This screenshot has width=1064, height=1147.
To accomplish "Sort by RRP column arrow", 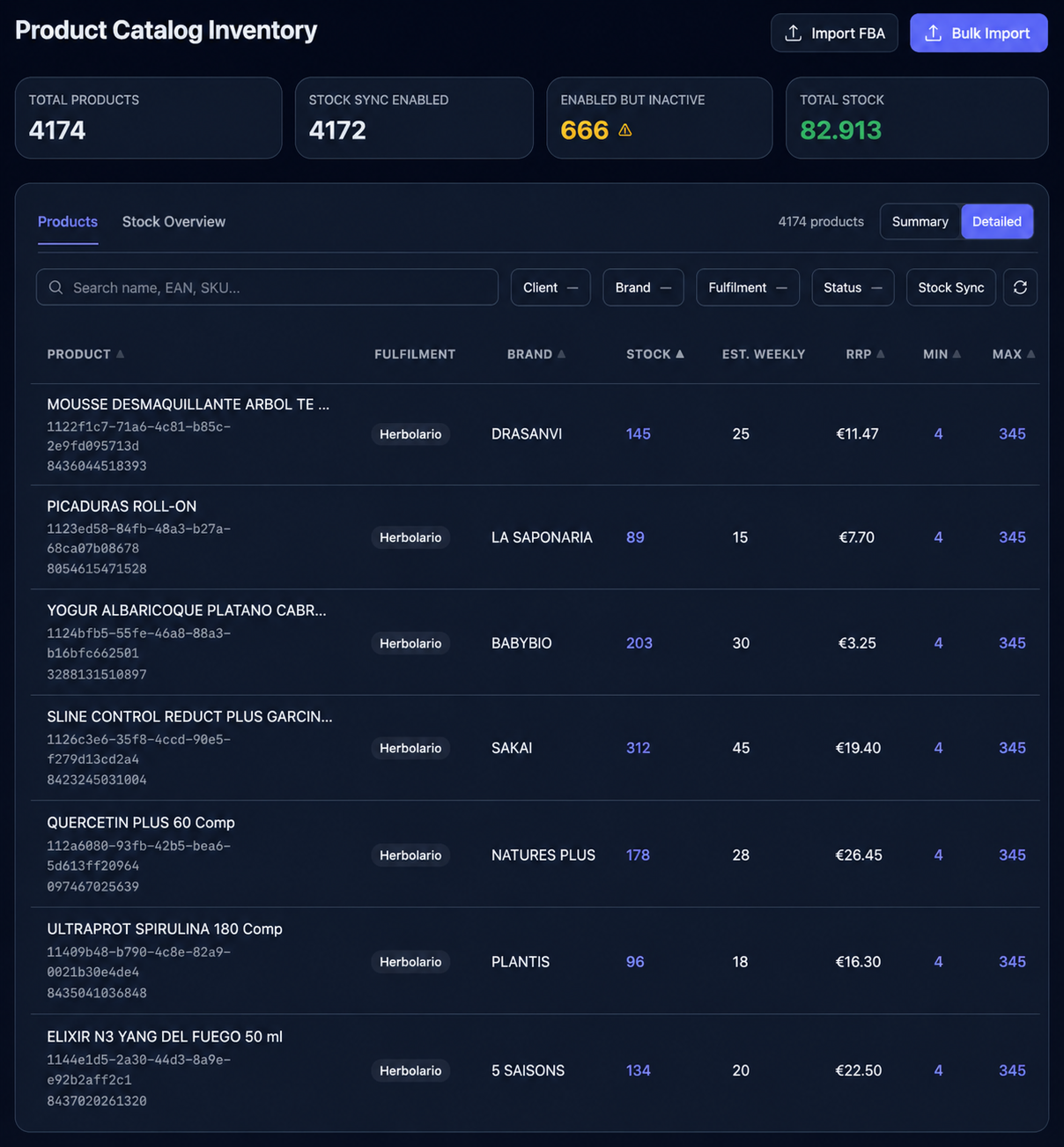I will pos(881,354).
